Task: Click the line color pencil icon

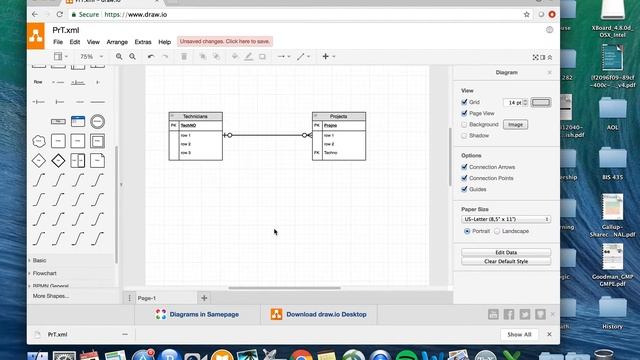Action: point(249,56)
